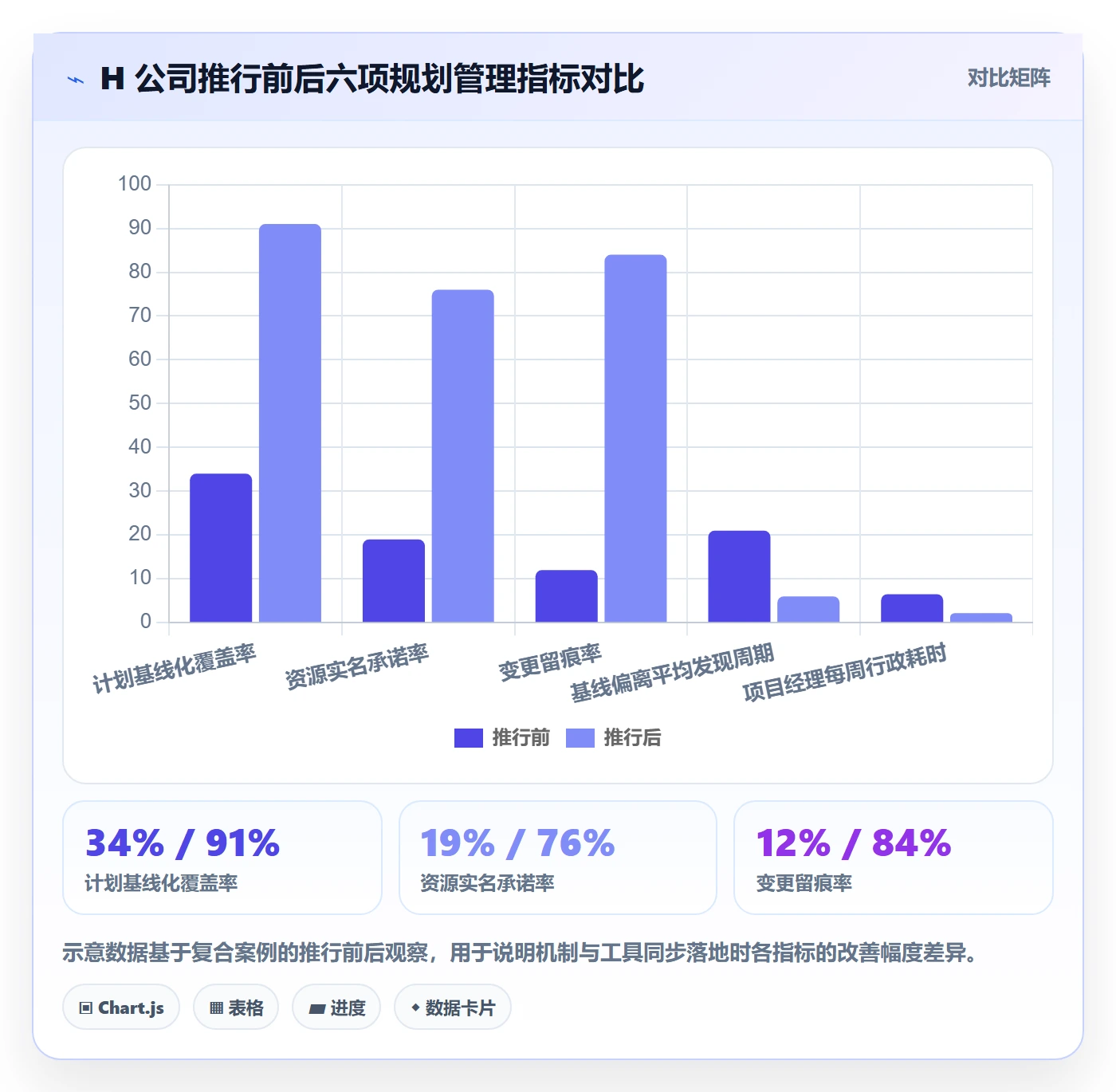Click the 推行前 bar for 资源实名承诺率
The height and width of the screenshot is (1092, 1116).
point(394,580)
